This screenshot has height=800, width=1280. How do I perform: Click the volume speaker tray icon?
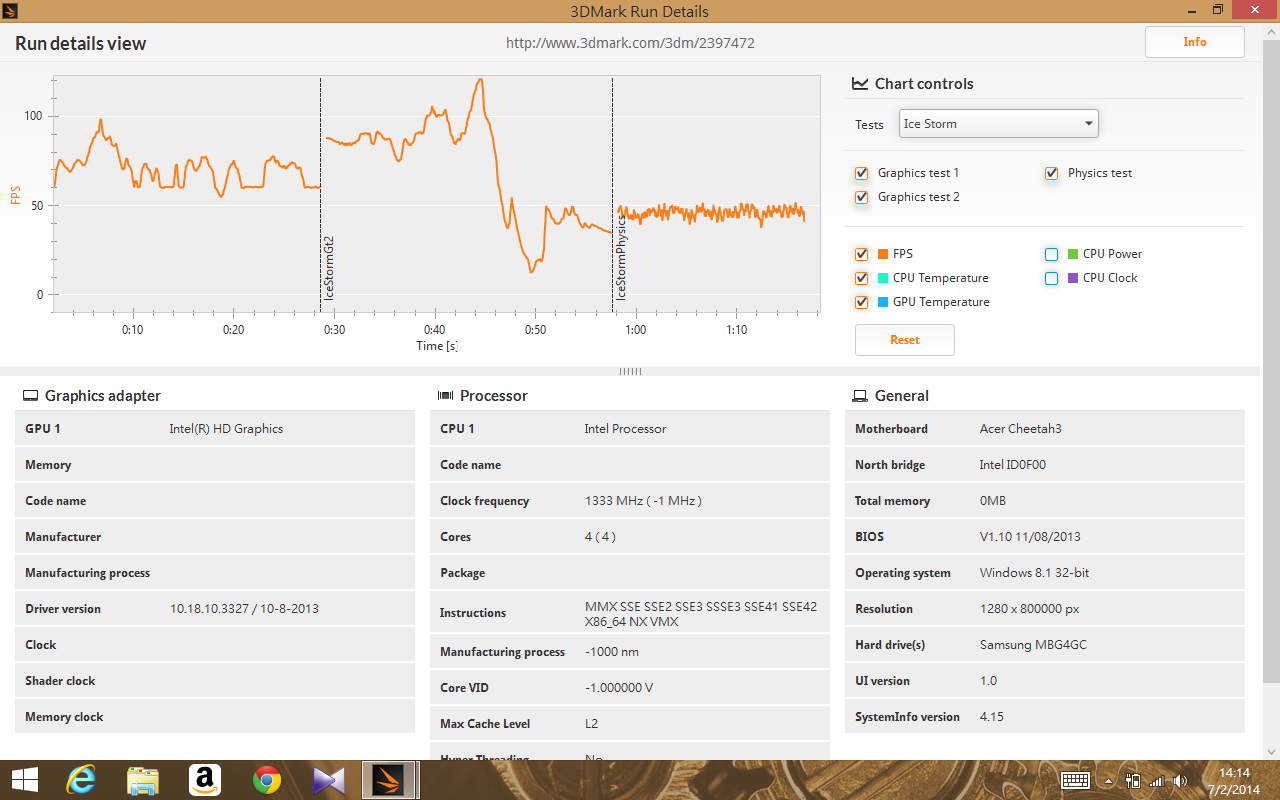[x=1181, y=780]
